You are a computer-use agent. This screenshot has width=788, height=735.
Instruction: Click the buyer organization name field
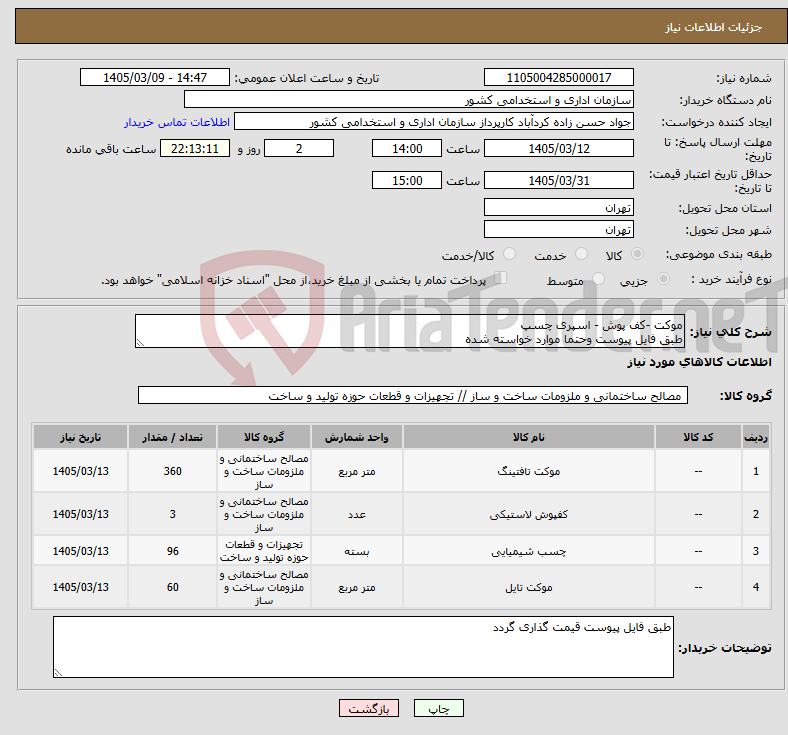(x=409, y=99)
